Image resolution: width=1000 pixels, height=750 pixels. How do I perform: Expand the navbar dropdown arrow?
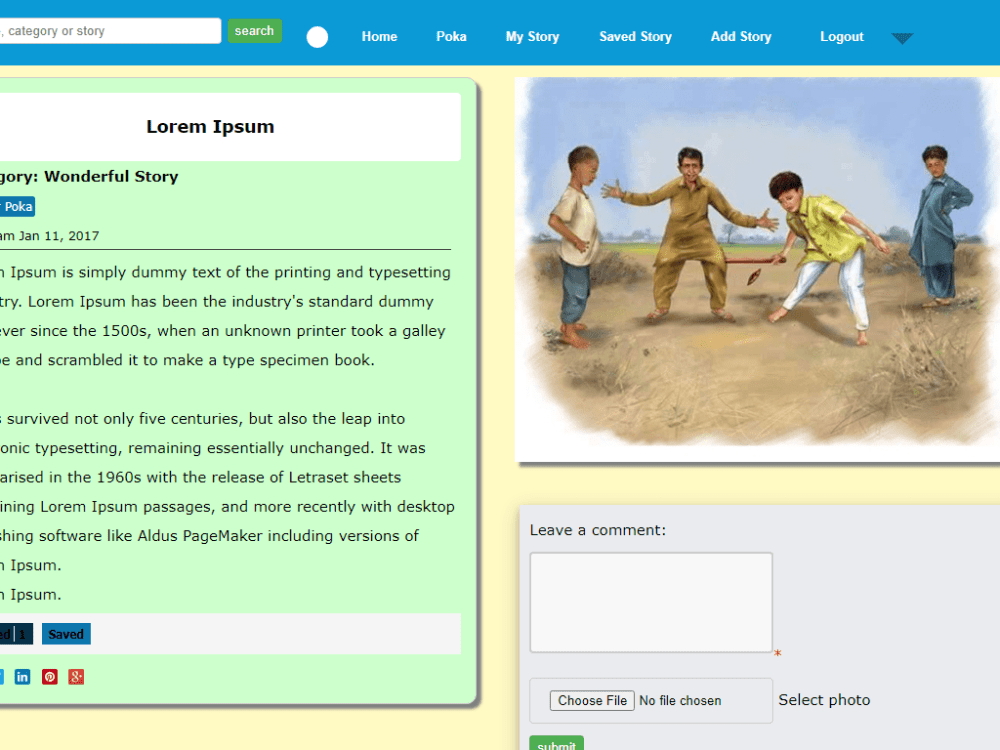pyautogui.click(x=902, y=38)
